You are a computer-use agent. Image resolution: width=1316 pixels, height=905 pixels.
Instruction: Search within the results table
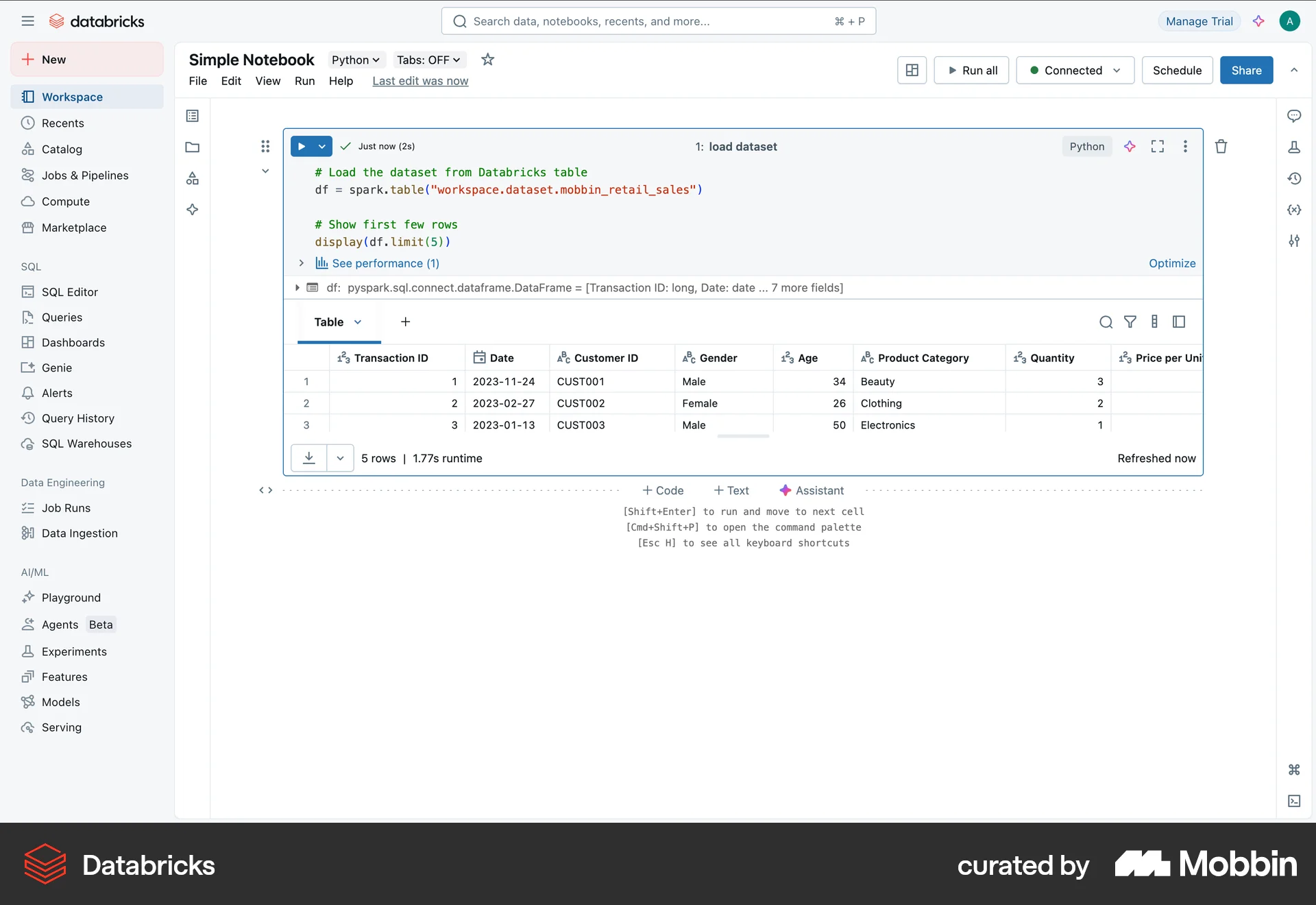coord(1106,322)
